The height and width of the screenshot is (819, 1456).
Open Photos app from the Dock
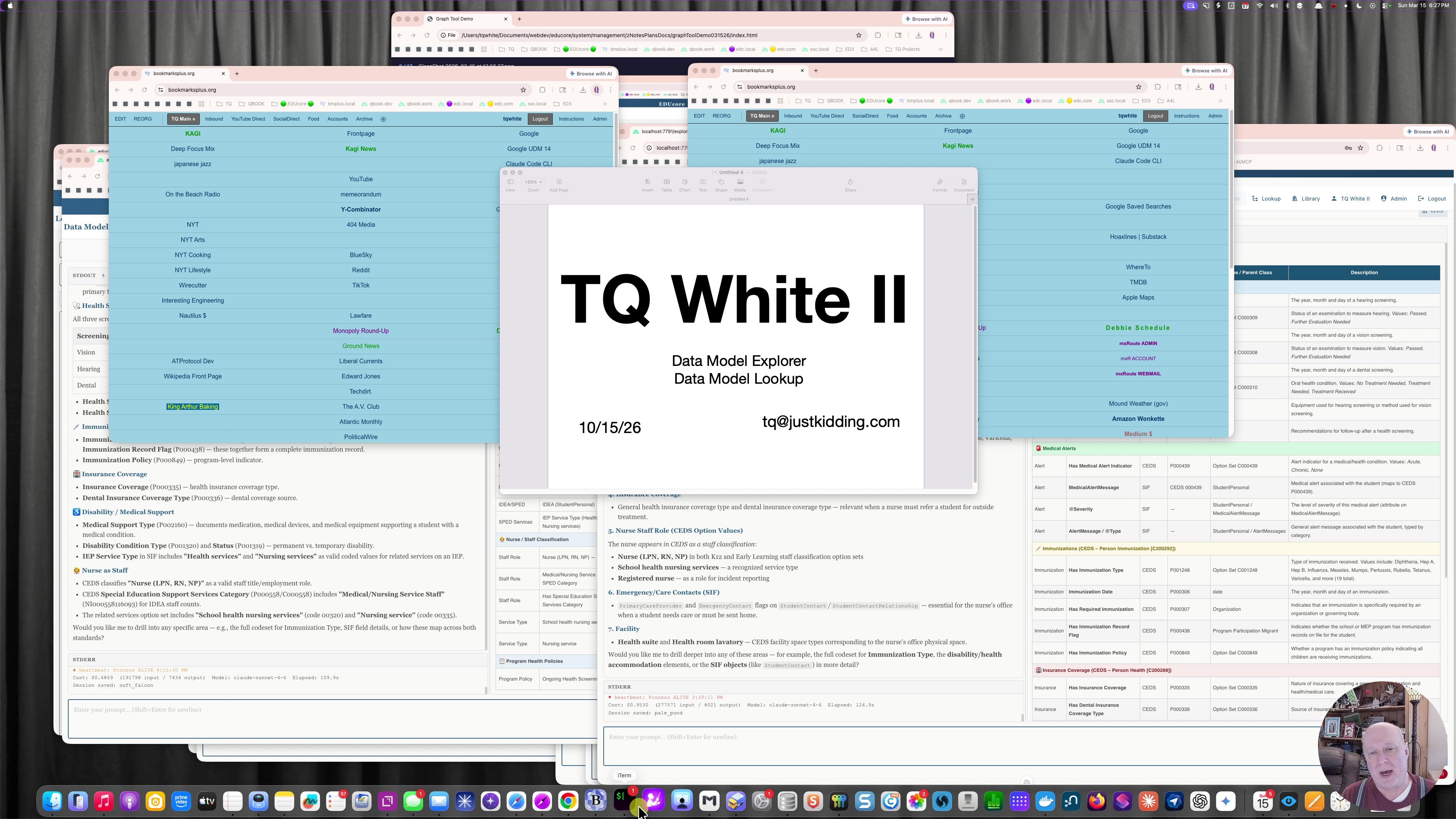point(916,801)
